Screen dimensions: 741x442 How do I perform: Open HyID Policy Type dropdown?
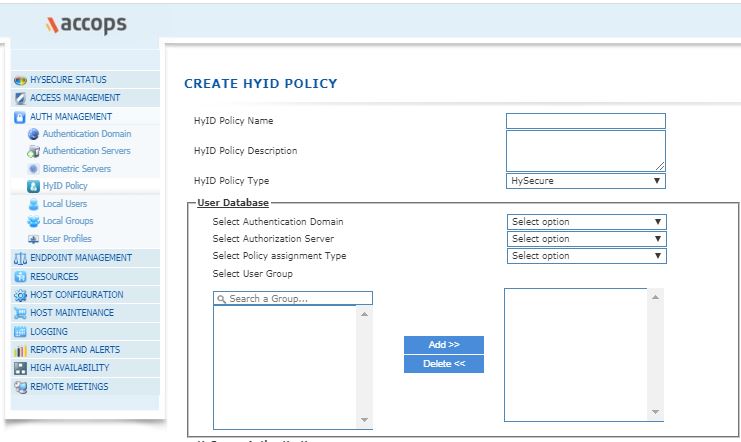586,181
